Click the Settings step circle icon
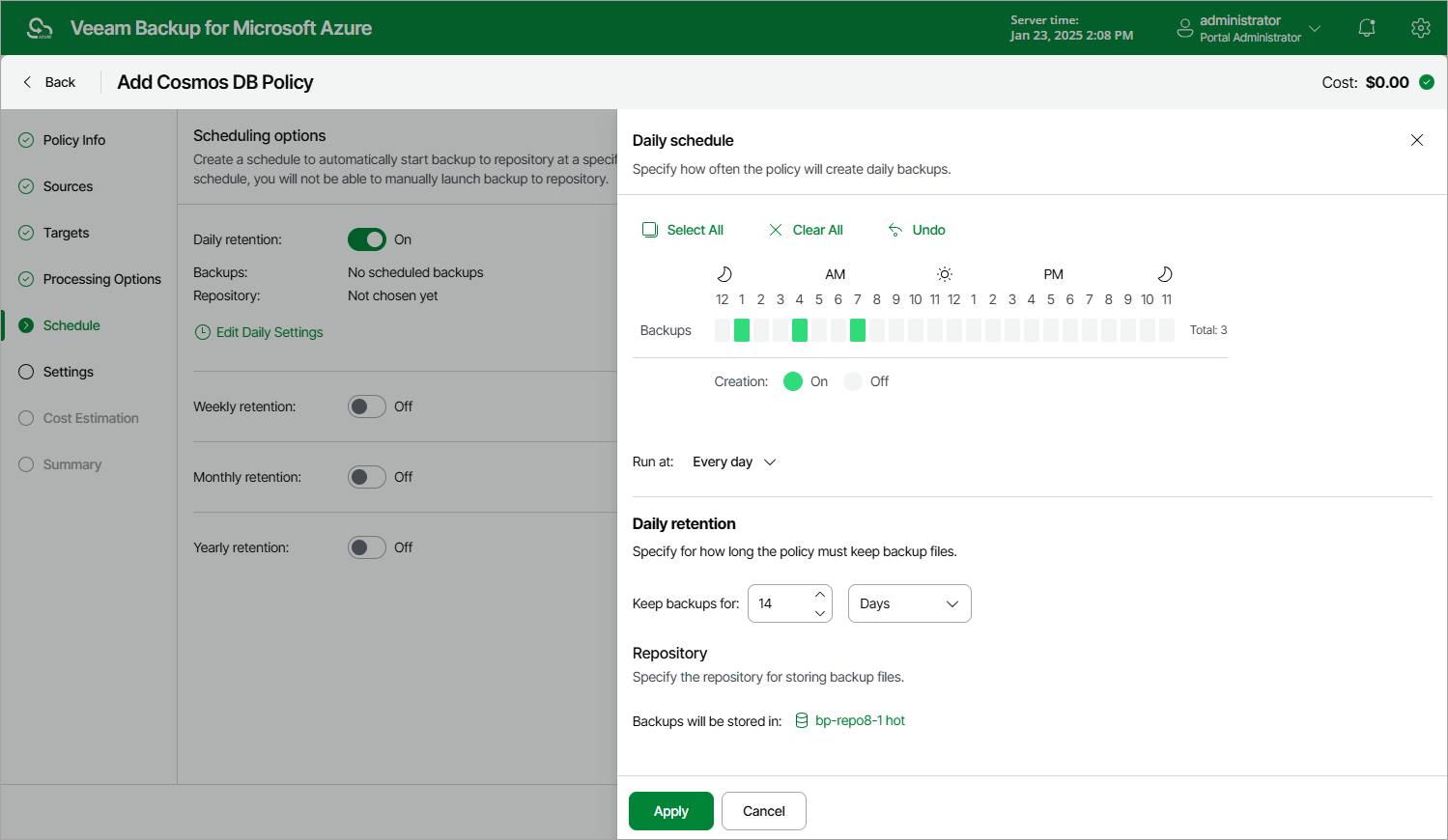1448x840 pixels. point(26,372)
